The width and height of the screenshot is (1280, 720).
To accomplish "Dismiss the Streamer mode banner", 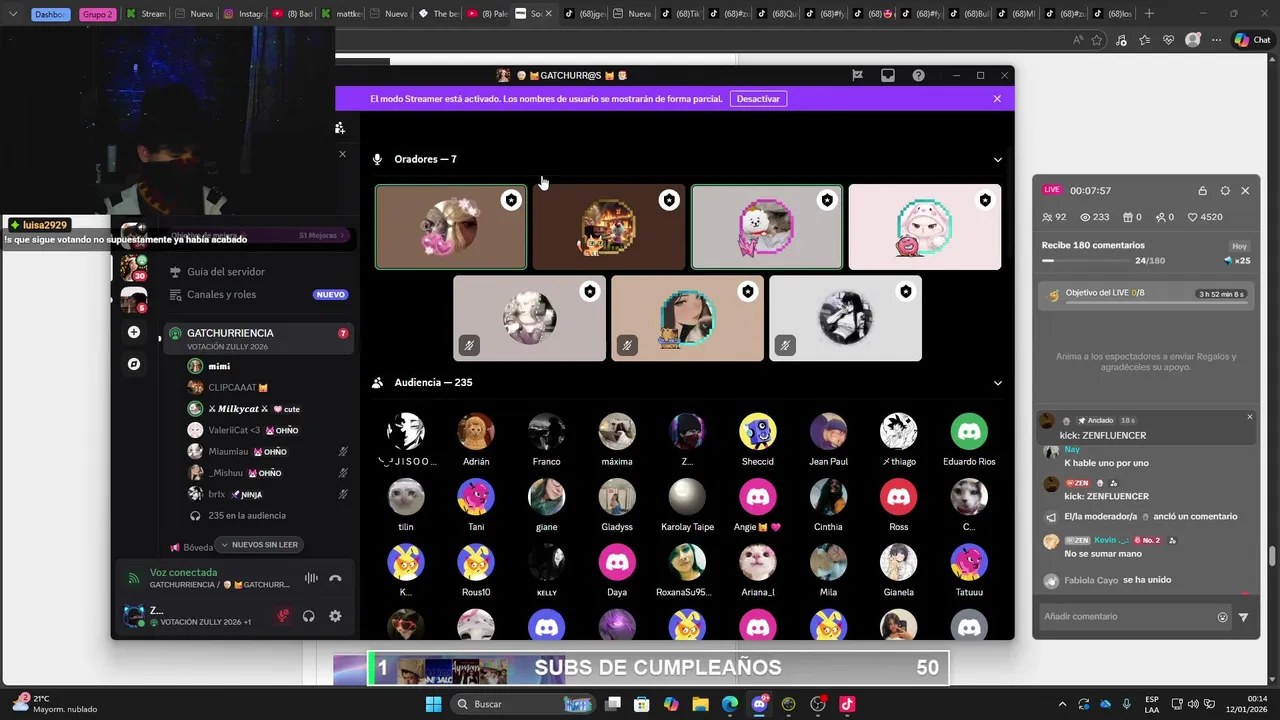I will pos(997,99).
